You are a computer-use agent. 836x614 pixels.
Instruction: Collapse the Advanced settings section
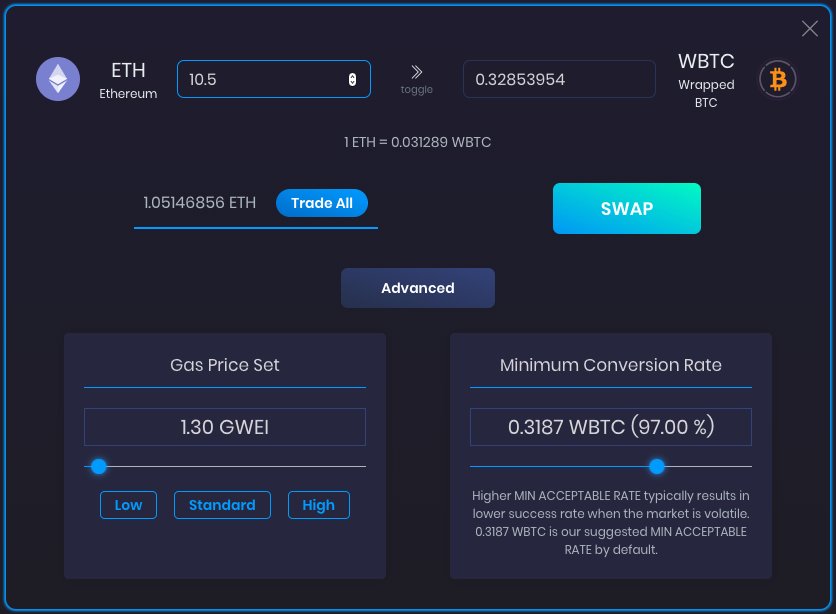(x=418, y=288)
